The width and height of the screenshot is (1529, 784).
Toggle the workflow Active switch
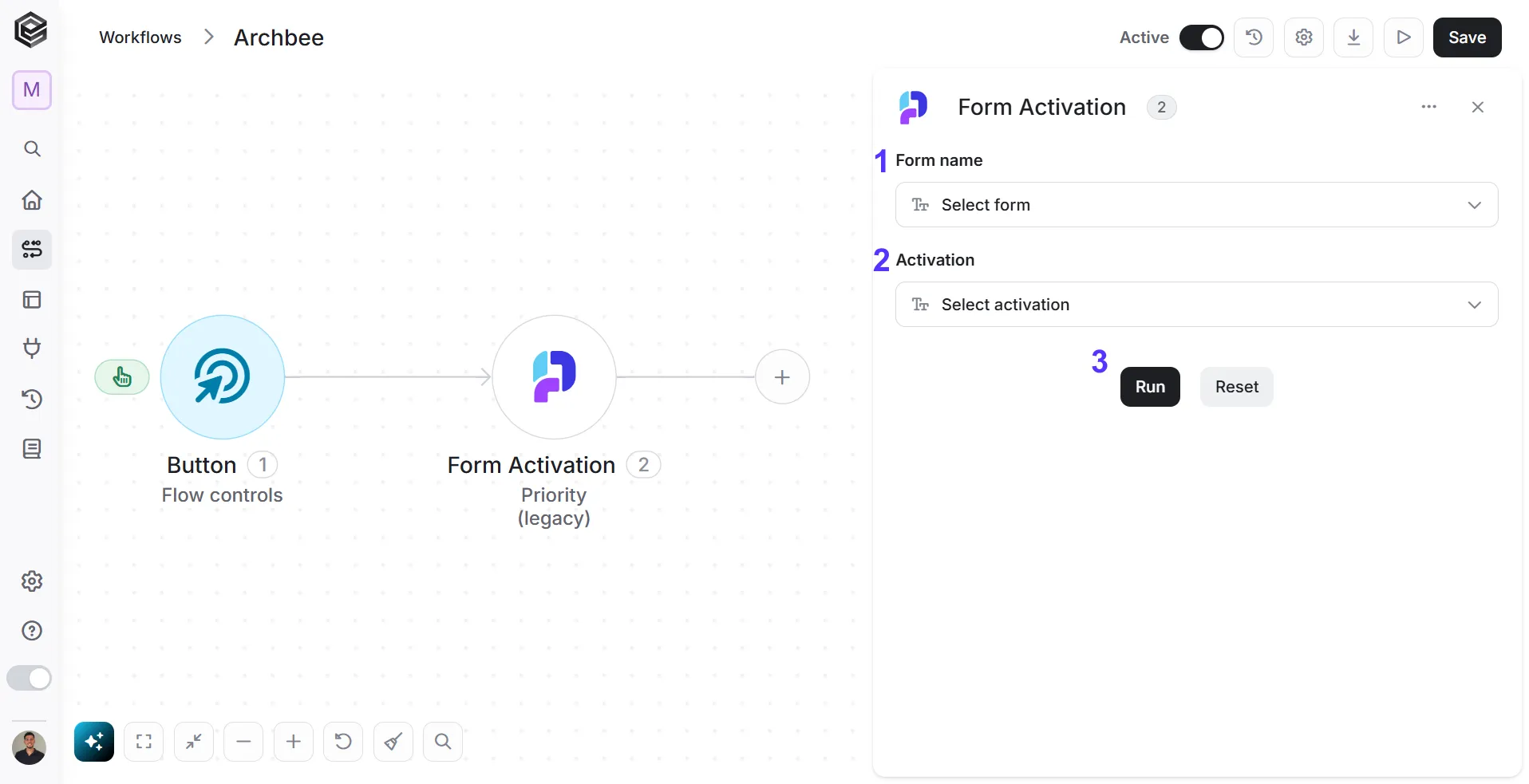pyautogui.click(x=1202, y=37)
